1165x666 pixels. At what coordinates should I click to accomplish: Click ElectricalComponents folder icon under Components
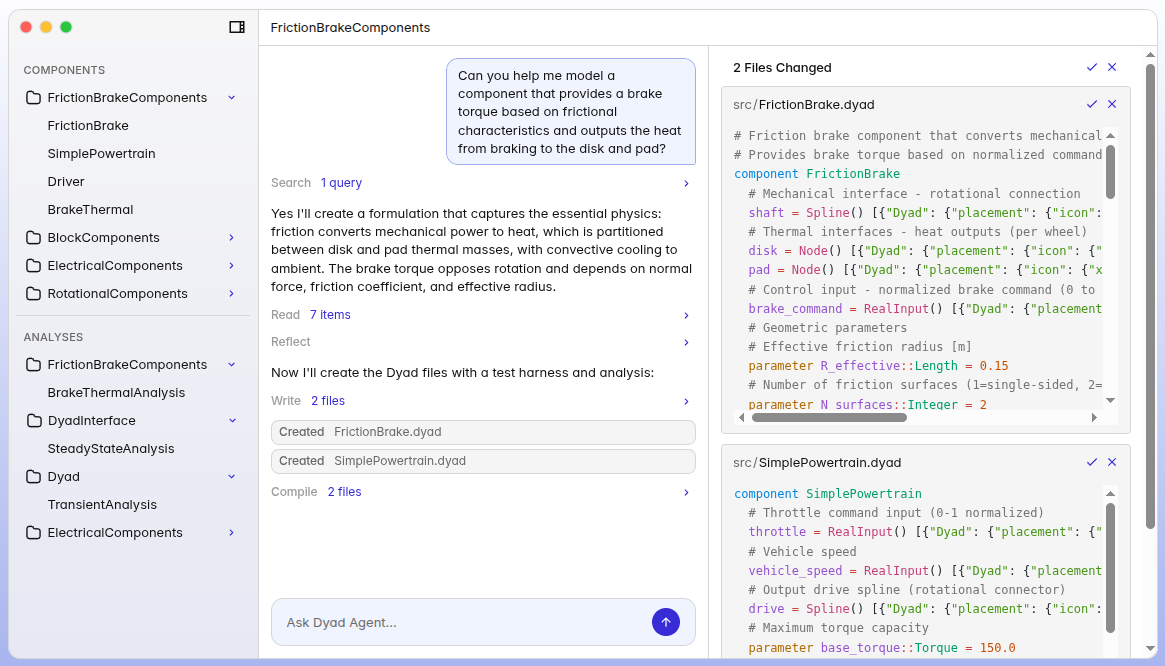(x=33, y=265)
